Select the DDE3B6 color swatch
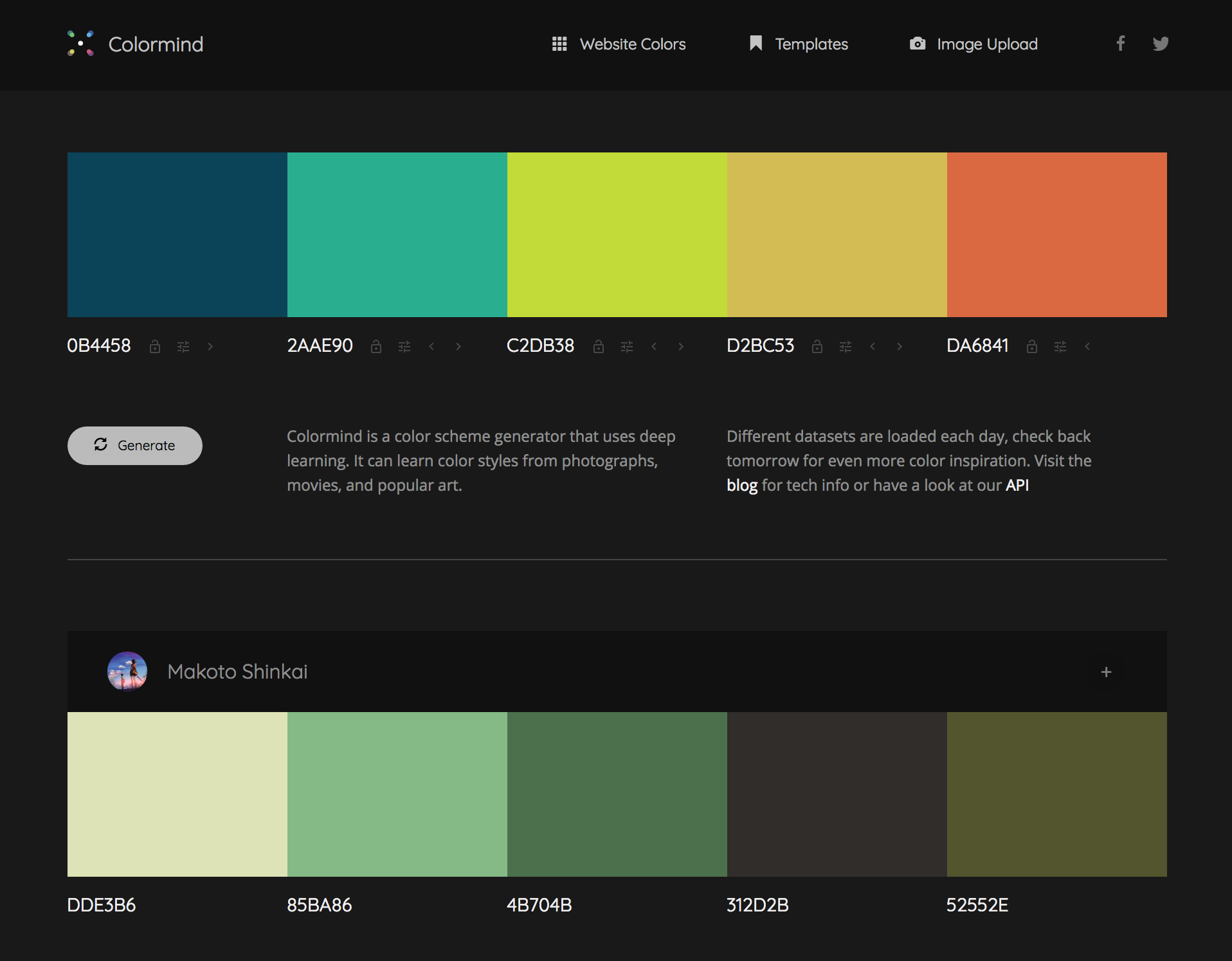 (177, 794)
